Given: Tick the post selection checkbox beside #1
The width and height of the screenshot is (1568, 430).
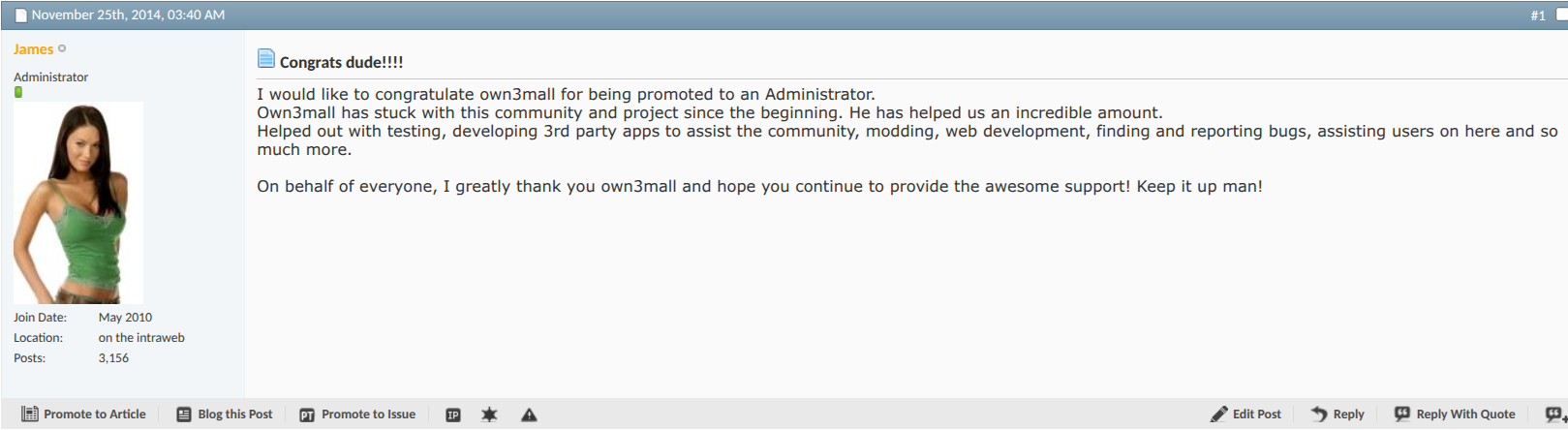Looking at the screenshot, I should [x=1561, y=15].
